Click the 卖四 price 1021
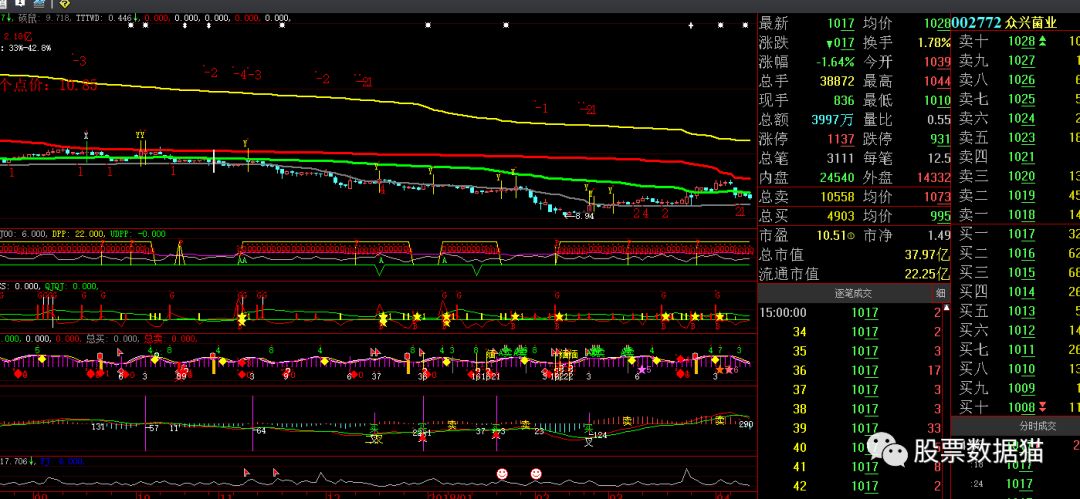1080x499 pixels. 1021,157
